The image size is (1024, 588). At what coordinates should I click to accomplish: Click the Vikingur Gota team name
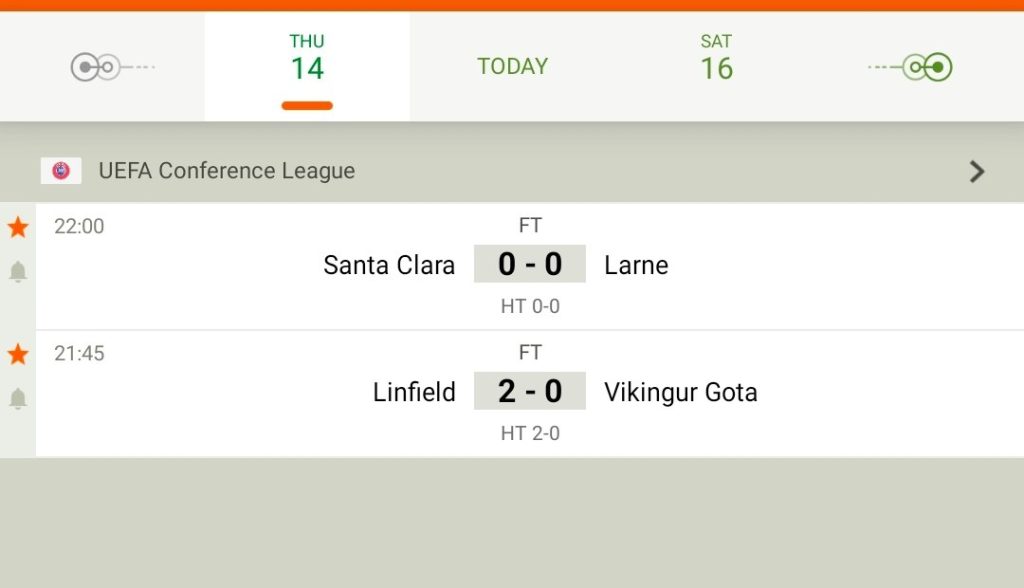(680, 393)
